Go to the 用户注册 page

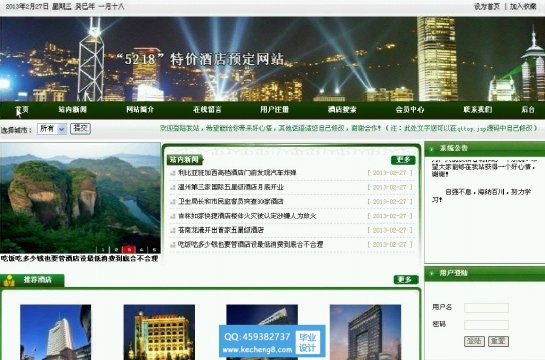[275, 110]
